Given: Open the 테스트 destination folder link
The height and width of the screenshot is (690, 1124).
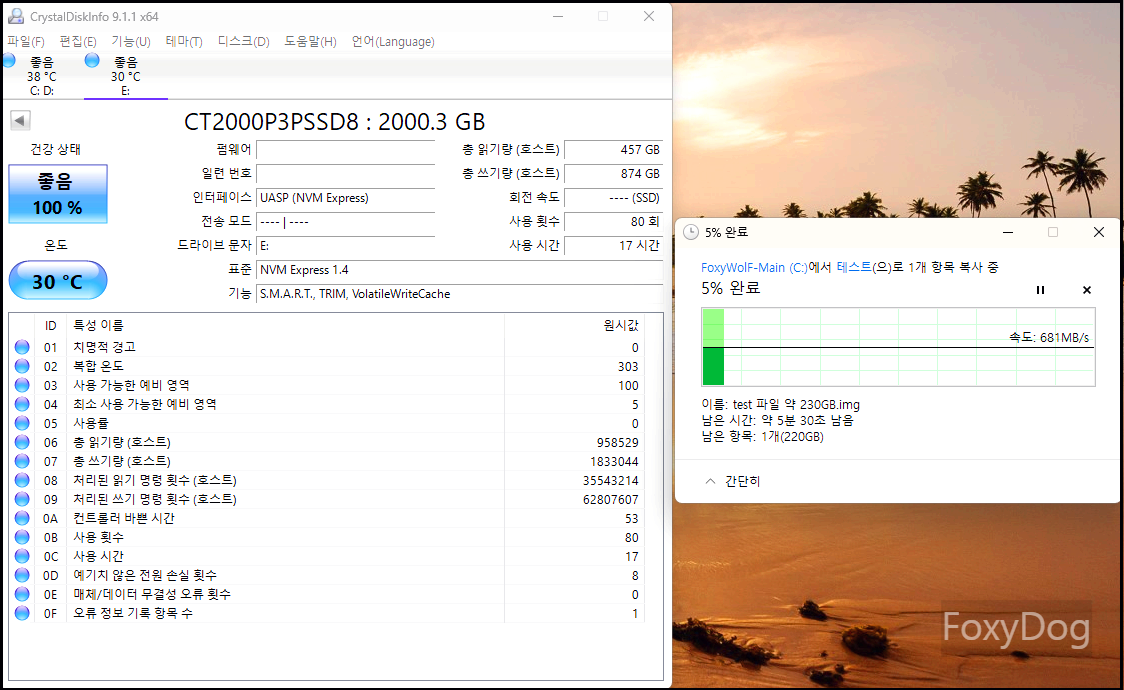Looking at the screenshot, I should coord(854,267).
